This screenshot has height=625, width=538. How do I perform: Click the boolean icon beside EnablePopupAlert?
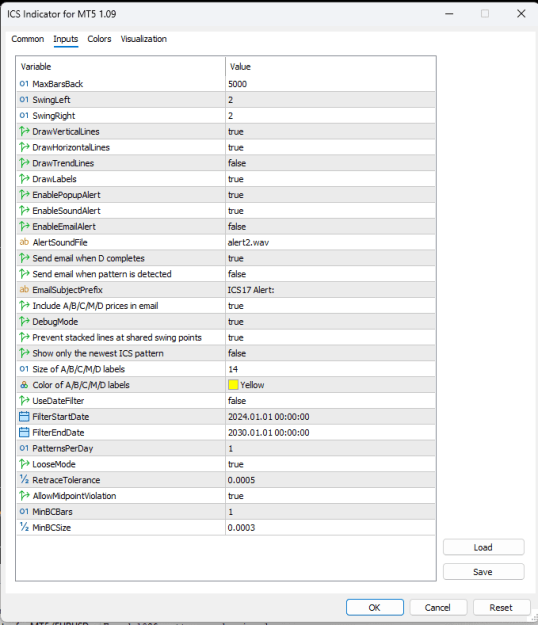tap(24, 195)
